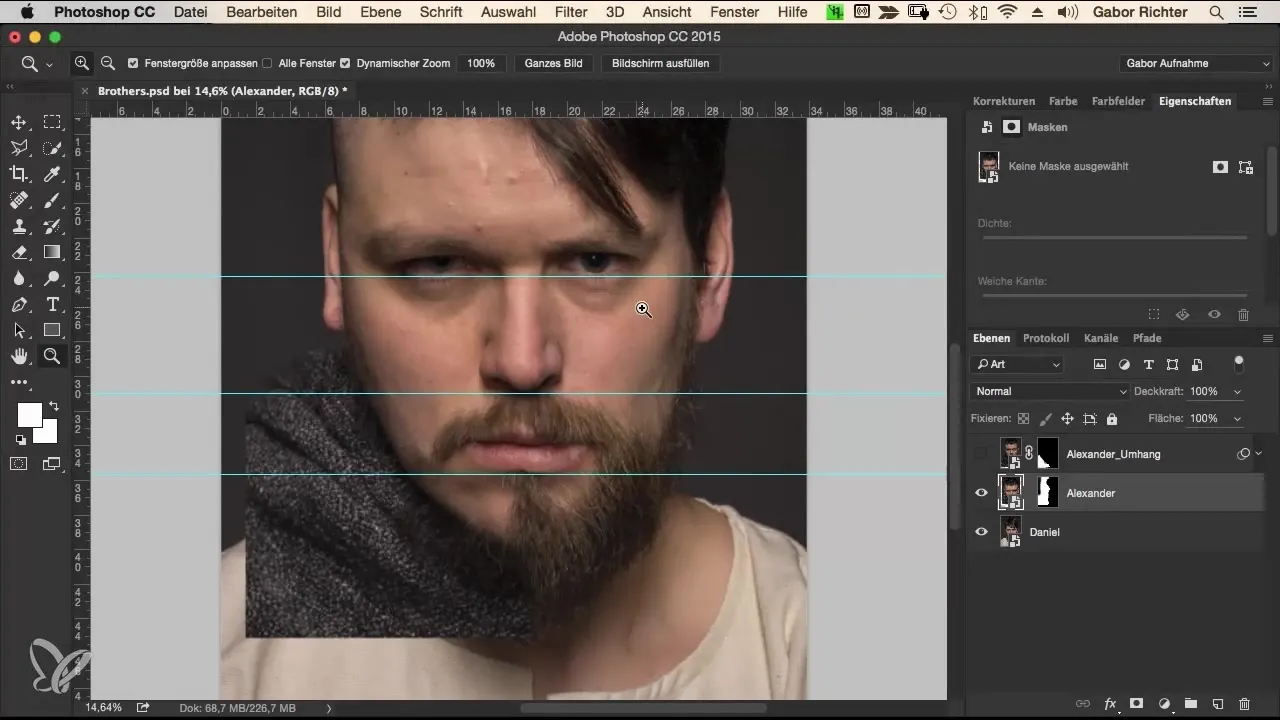Select the Move tool
The height and width of the screenshot is (720, 1280).
19,122
